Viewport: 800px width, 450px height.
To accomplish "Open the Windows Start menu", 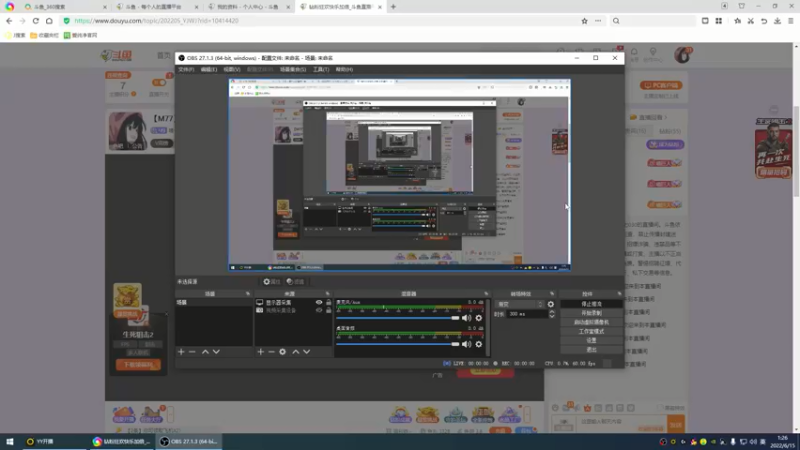I will tap(10, 441).
